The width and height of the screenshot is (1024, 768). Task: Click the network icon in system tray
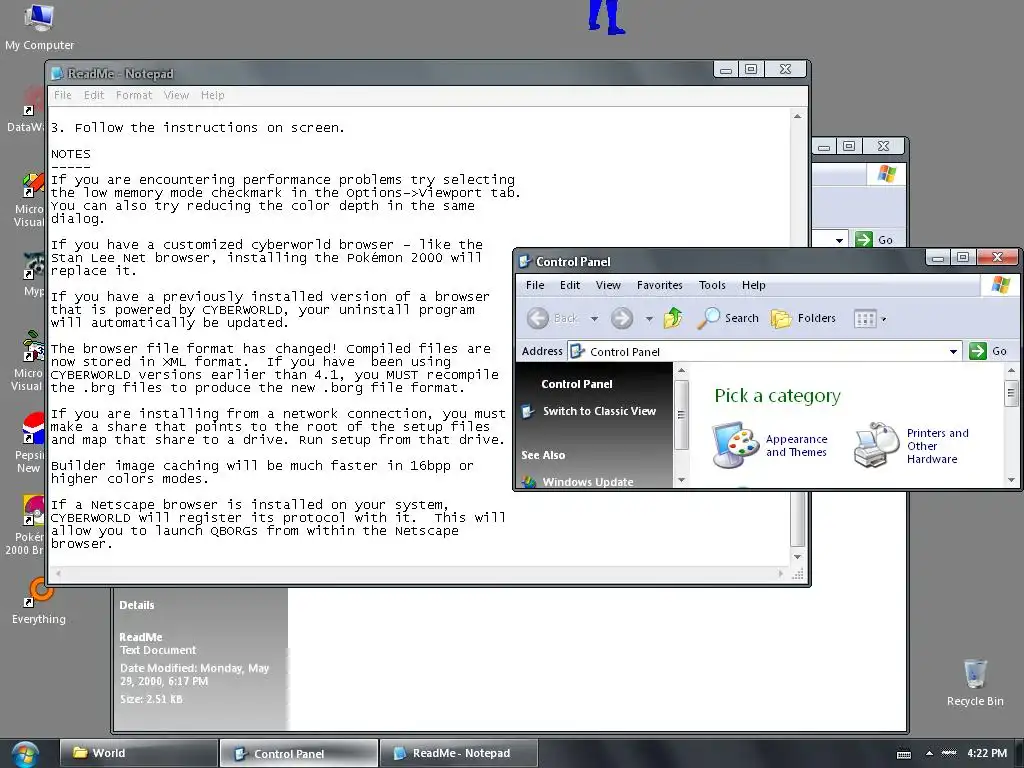click(x=948, y=753)
